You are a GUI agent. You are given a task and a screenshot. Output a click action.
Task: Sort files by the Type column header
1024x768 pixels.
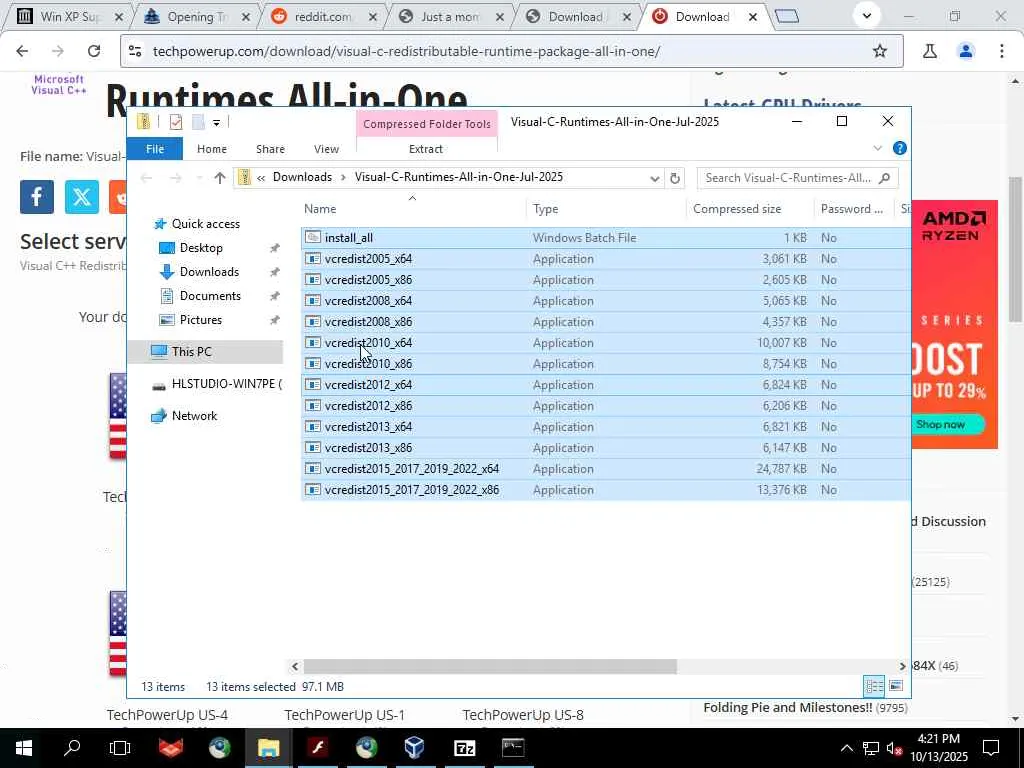click(545, 209)
